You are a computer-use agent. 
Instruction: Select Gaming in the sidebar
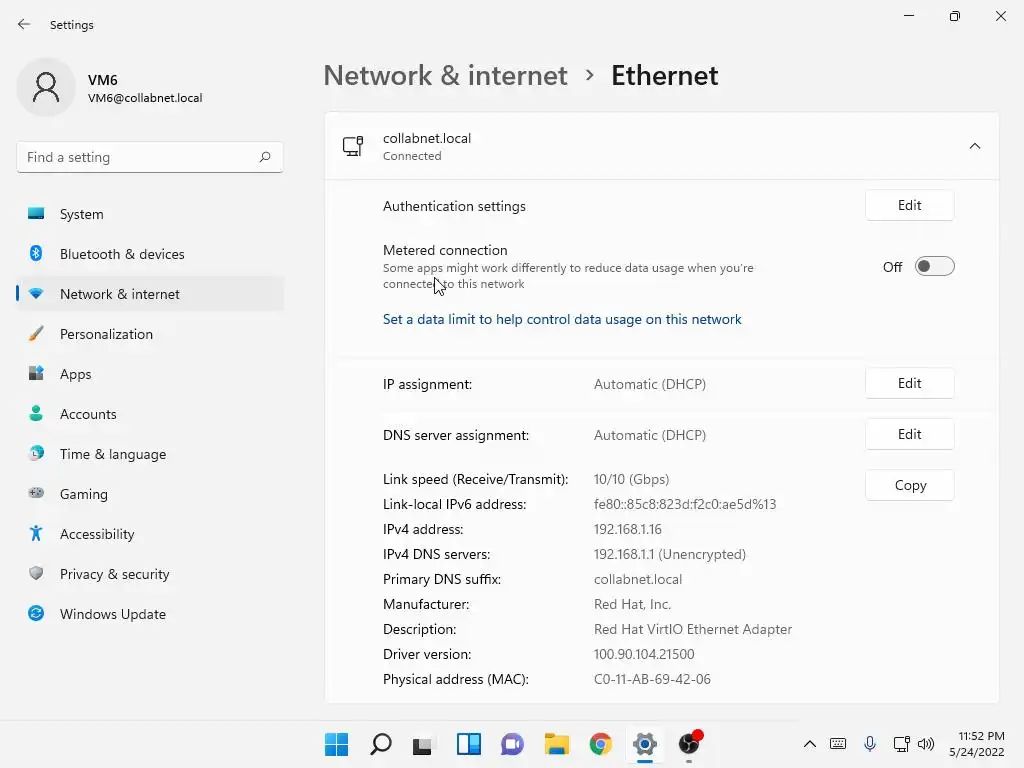tap(84, 494)
